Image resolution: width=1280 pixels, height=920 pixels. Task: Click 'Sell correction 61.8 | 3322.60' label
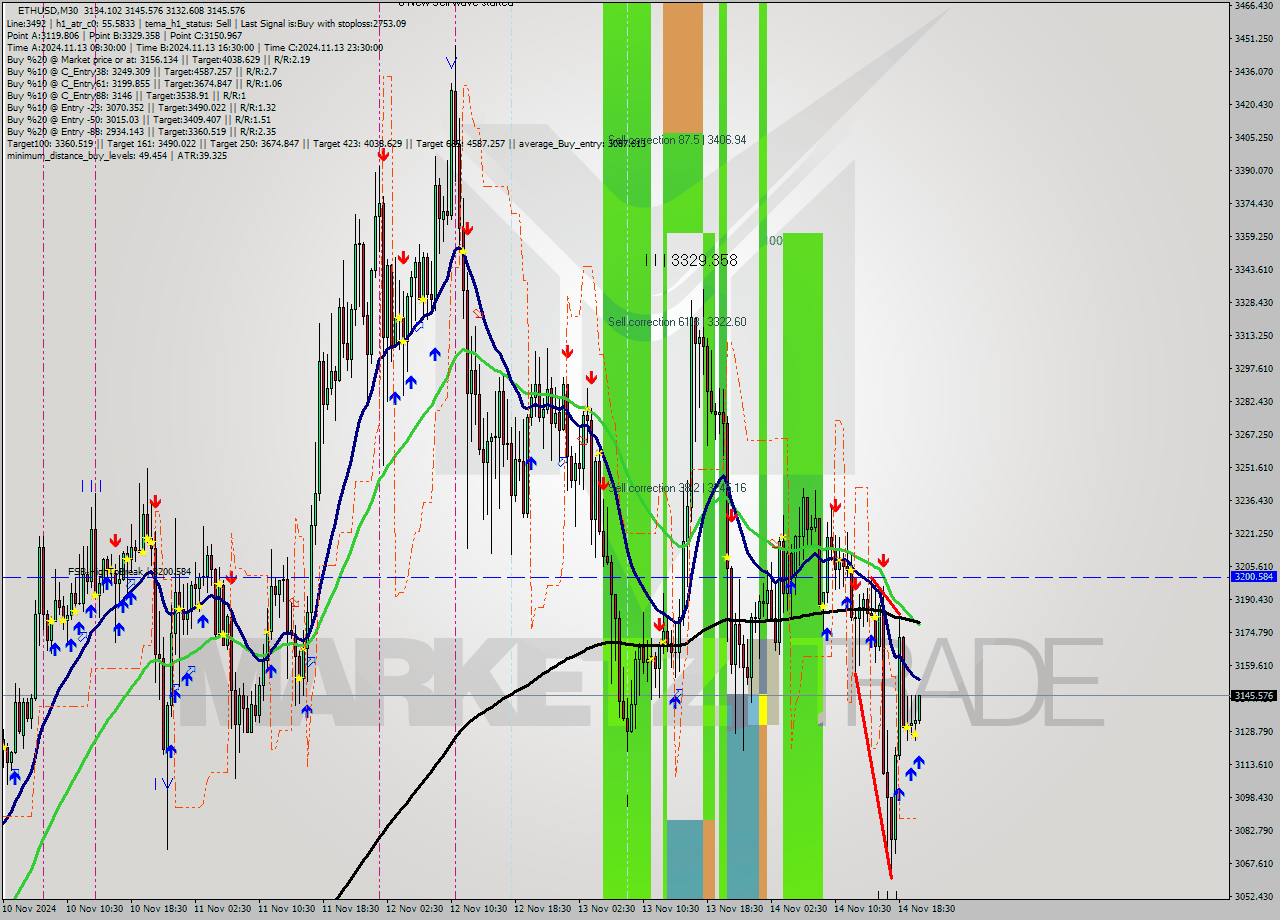point(677,322)
